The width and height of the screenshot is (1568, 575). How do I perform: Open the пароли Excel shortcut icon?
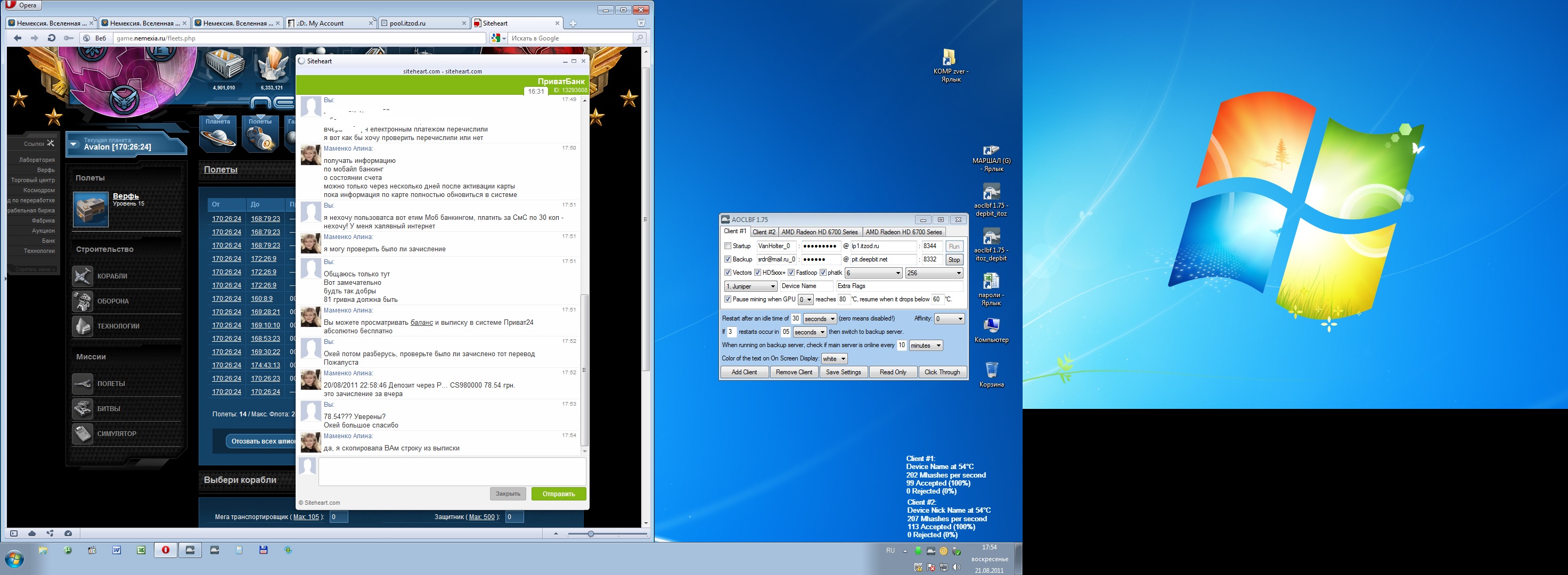tap(991, 281)
